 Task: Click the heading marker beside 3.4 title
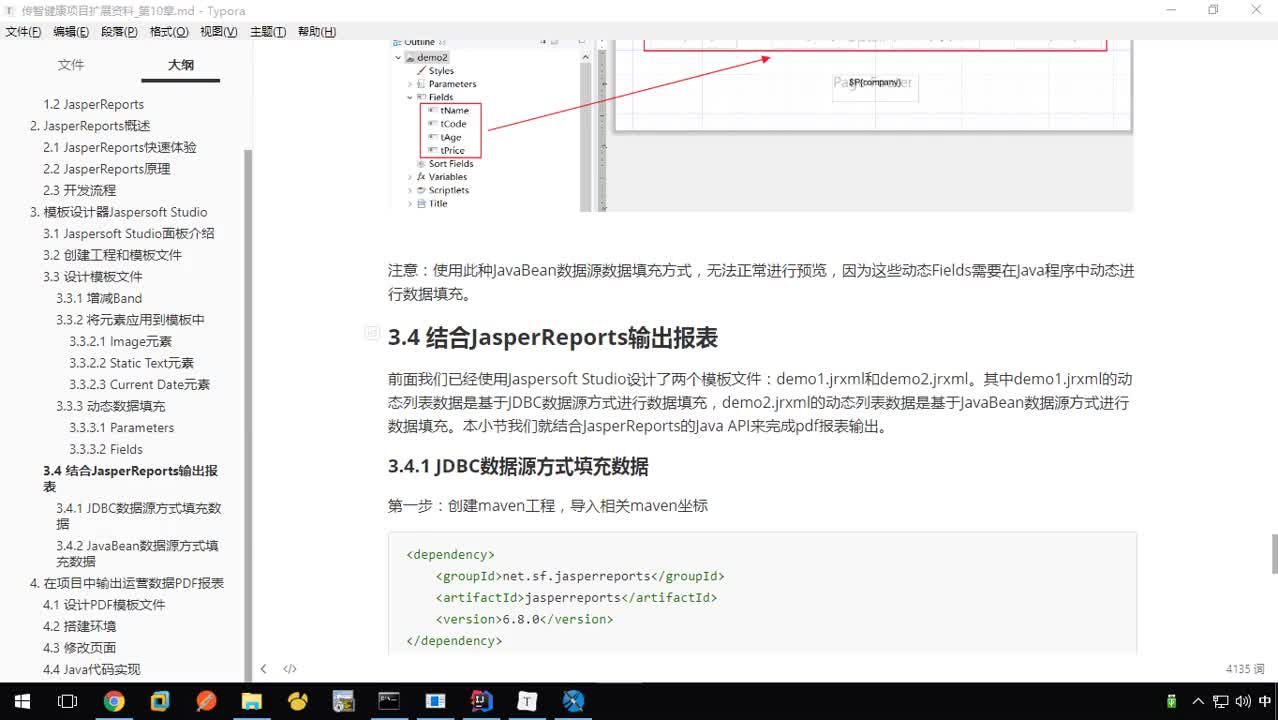click(x=371, y=332)
